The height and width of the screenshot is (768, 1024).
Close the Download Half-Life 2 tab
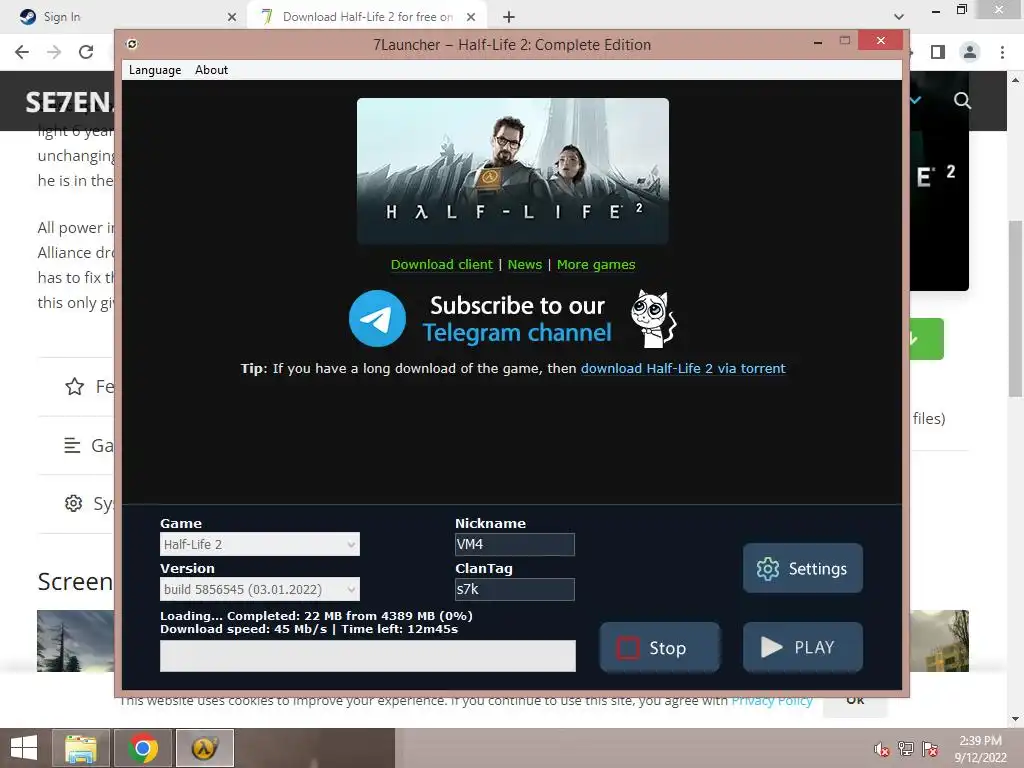[471, 17]
